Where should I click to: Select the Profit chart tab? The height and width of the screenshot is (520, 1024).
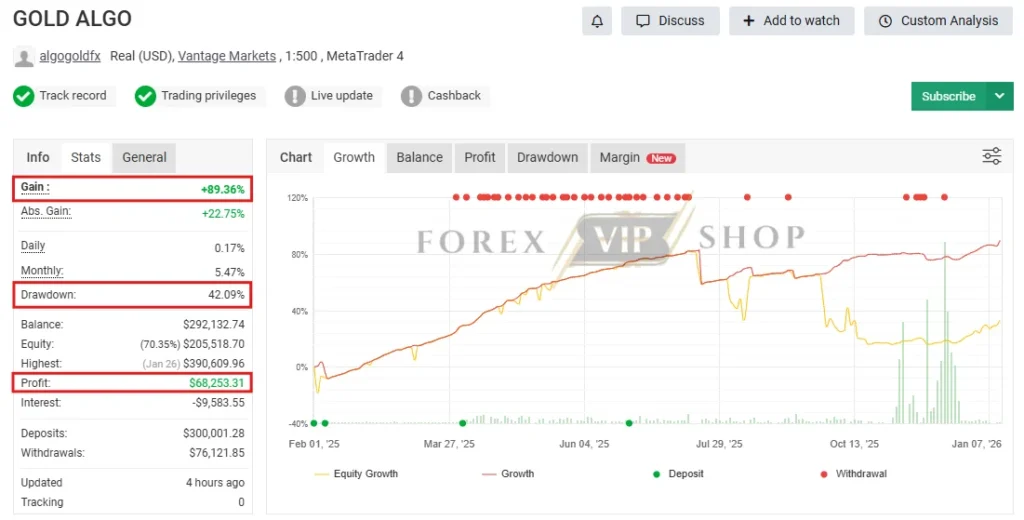click(480, 157)
